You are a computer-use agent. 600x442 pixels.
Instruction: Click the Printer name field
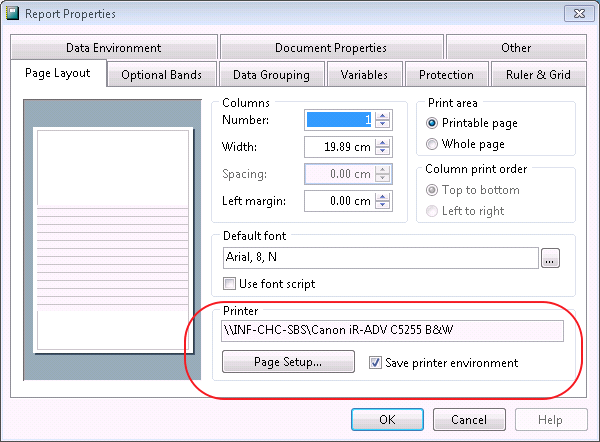coord(392,330)
